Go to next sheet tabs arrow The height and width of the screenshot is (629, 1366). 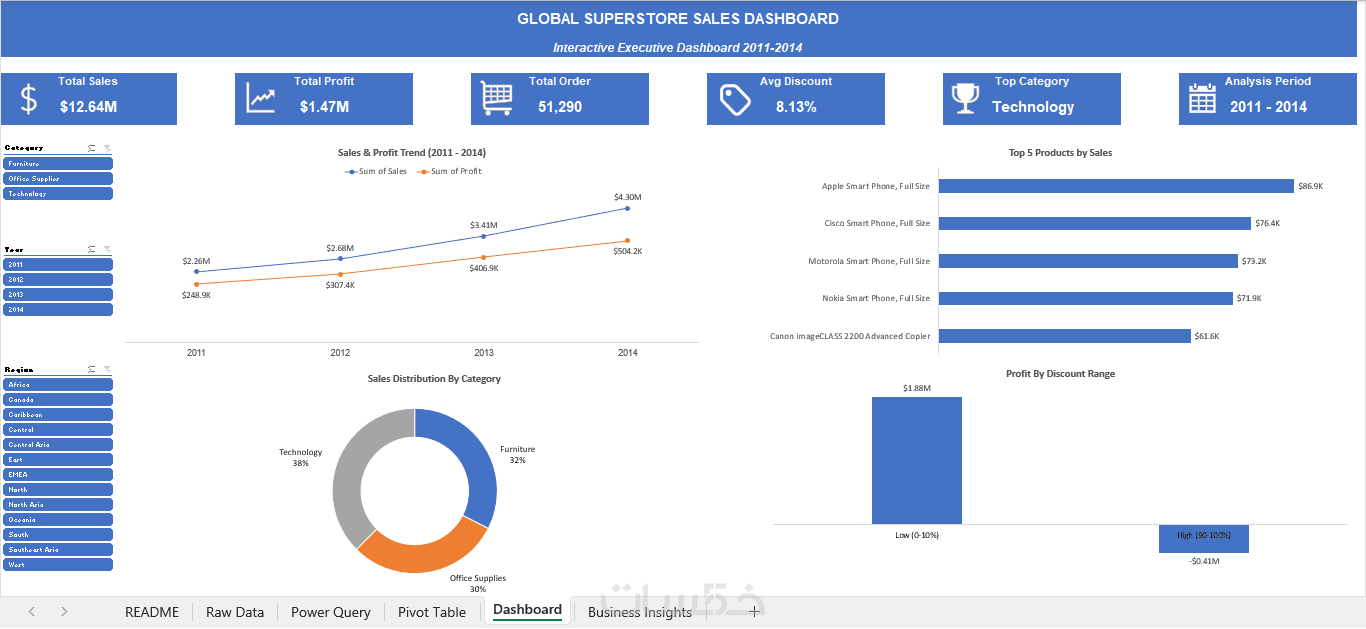point(64,611)
